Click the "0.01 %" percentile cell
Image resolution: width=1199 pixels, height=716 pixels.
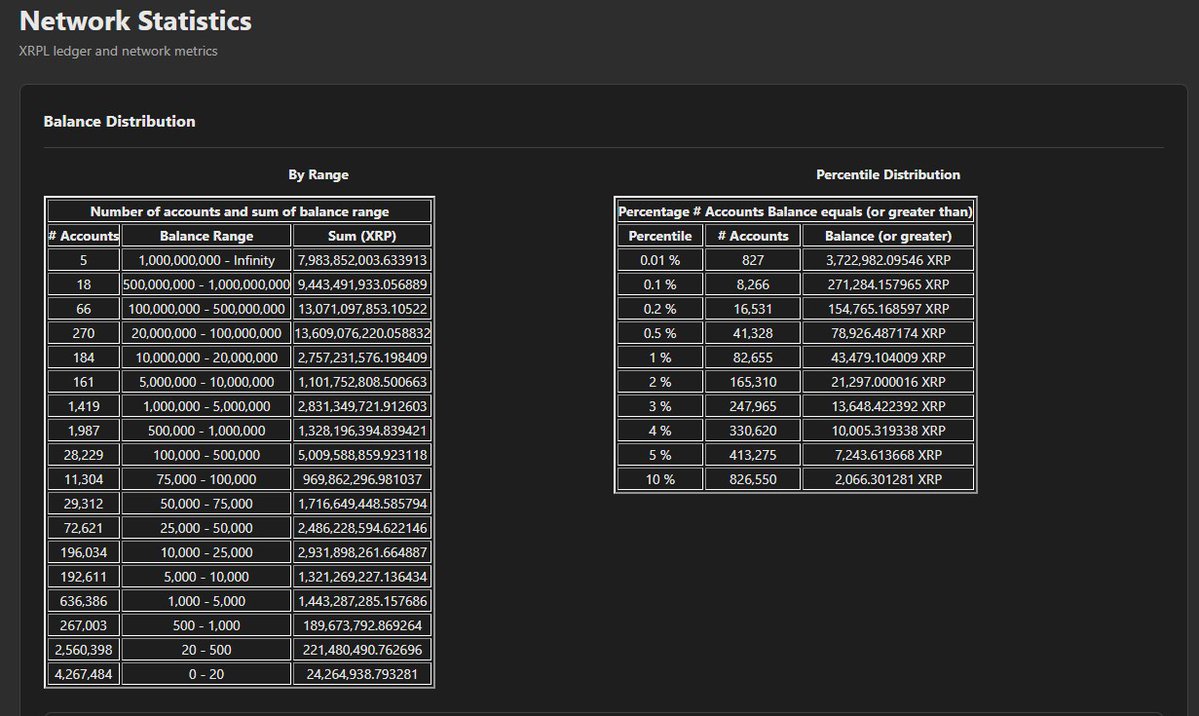[x=660, y=260]
